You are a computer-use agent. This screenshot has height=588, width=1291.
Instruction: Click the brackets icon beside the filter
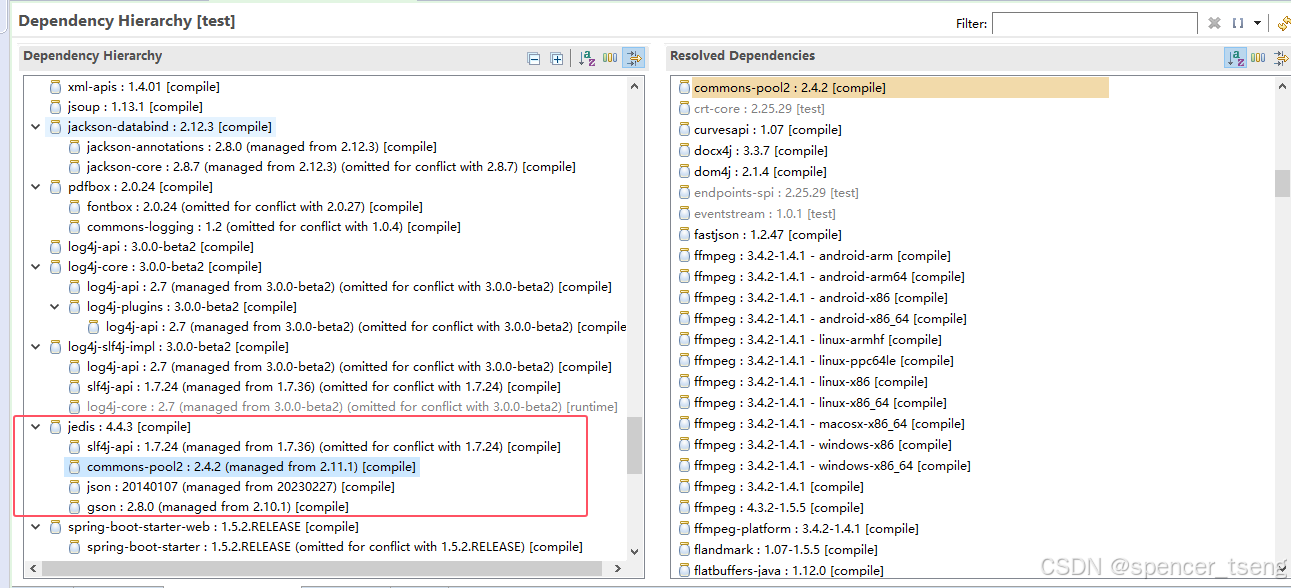click(1238, 23)
